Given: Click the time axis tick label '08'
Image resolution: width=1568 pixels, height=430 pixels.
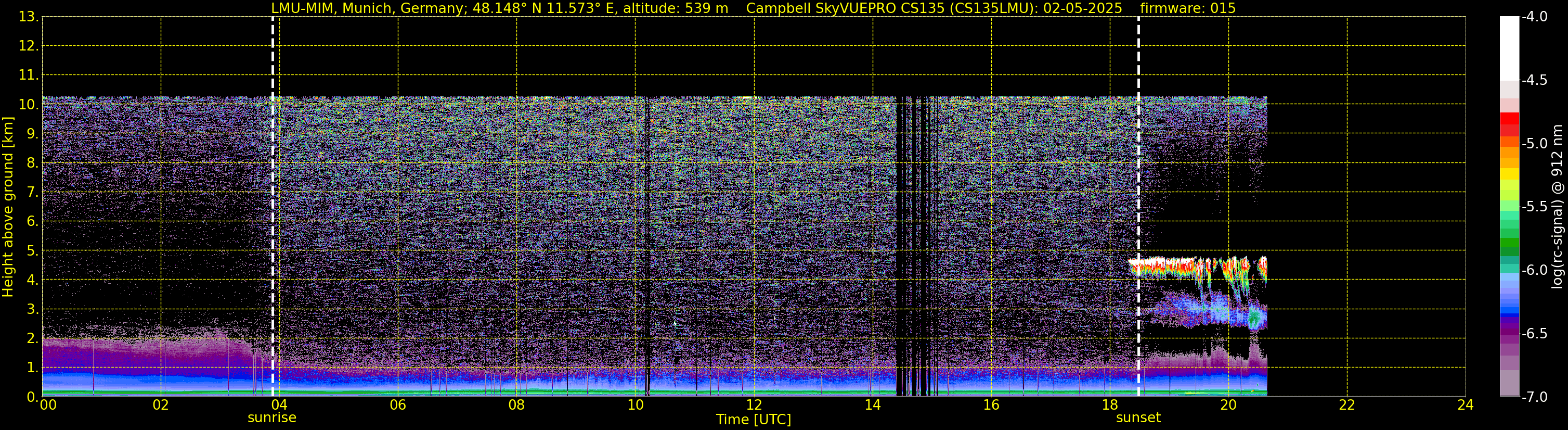Looking at the screenshot, I should [517, 405].
